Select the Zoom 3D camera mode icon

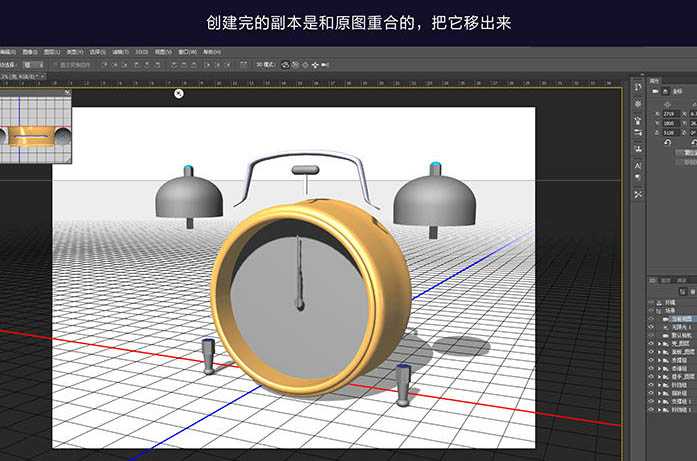pyautogui.click(x=325, y=65)
